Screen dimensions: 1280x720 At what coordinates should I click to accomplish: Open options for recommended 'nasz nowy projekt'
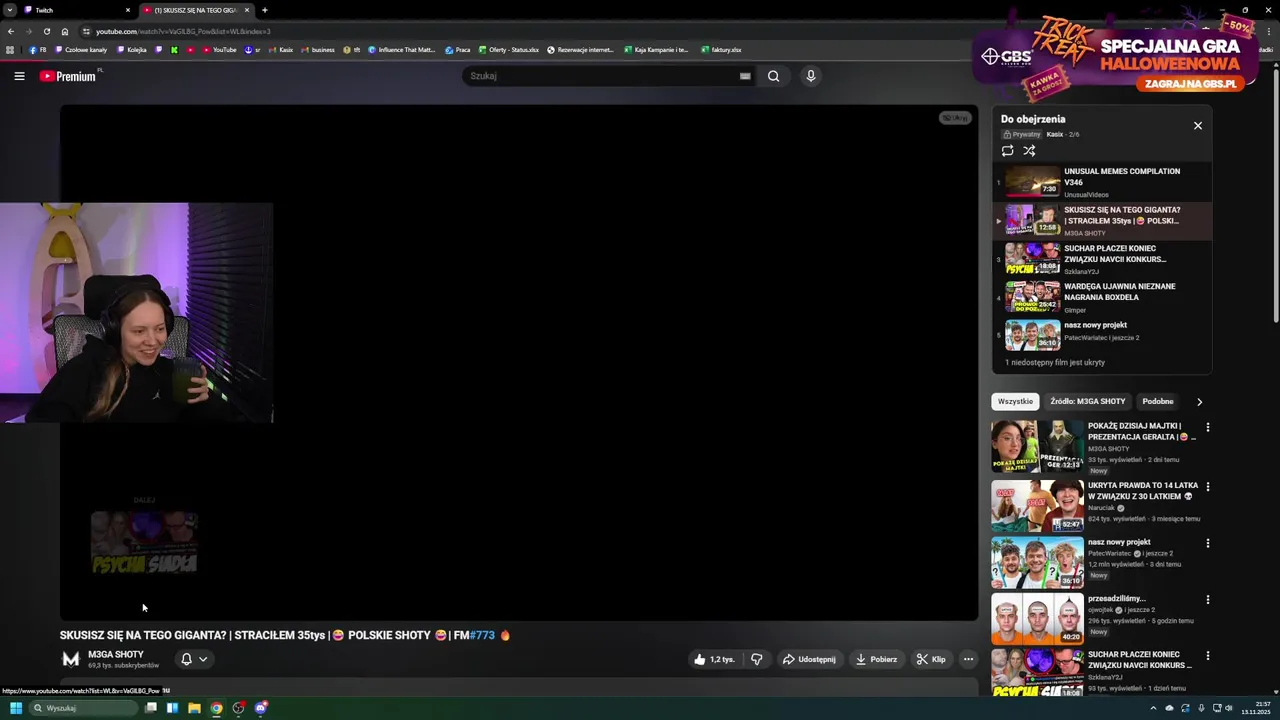point(1207,543)
